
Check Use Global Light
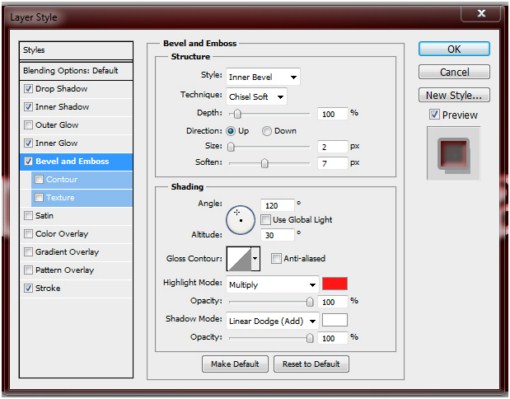pyautogui.click(x=266, y=220)
